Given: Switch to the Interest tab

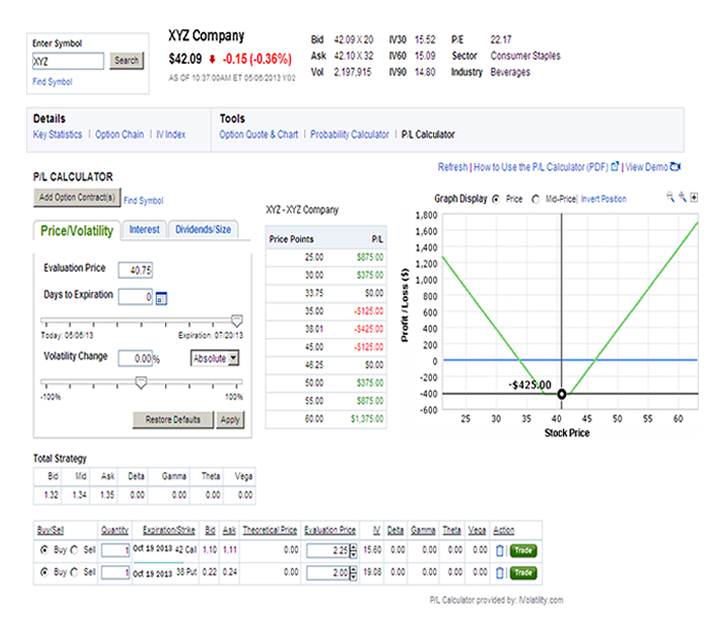Looking at the screenshot, I should 144,230.
